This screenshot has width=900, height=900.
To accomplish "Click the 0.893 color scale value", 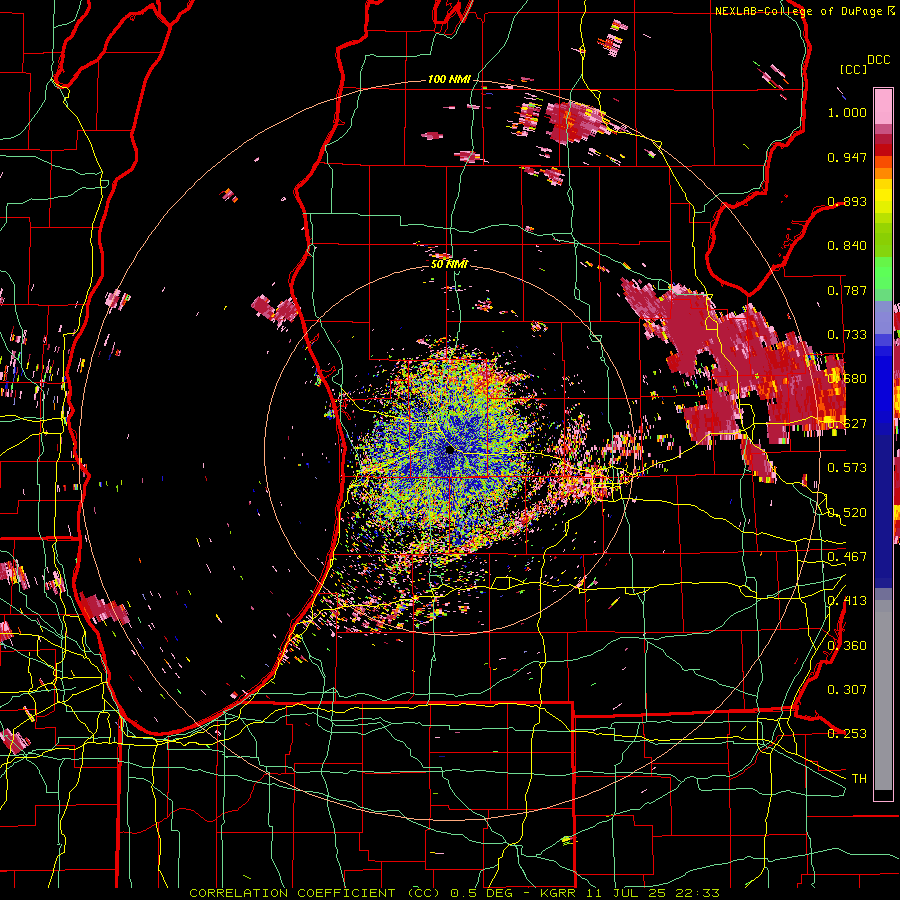I will (x=847, y=201).
